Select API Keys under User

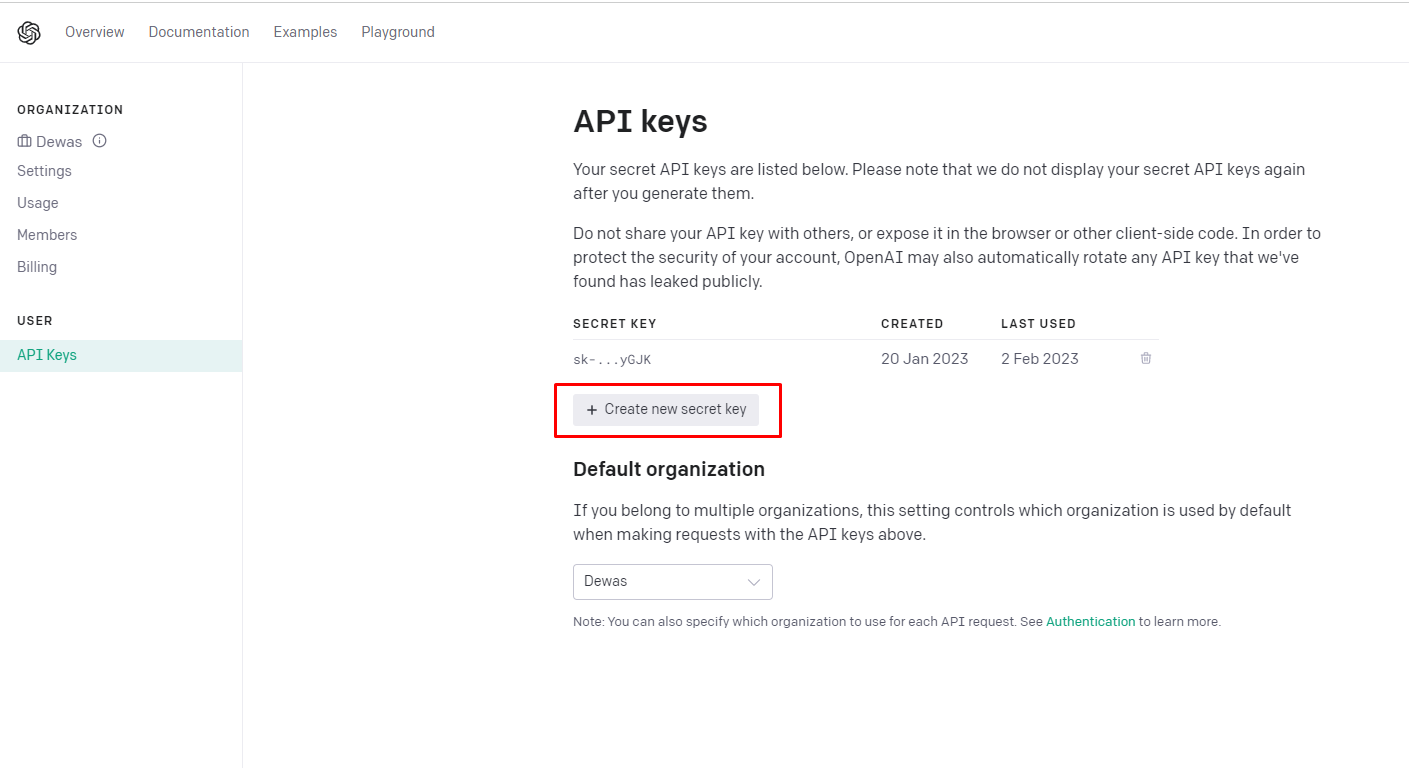click(x=121, y=355)
